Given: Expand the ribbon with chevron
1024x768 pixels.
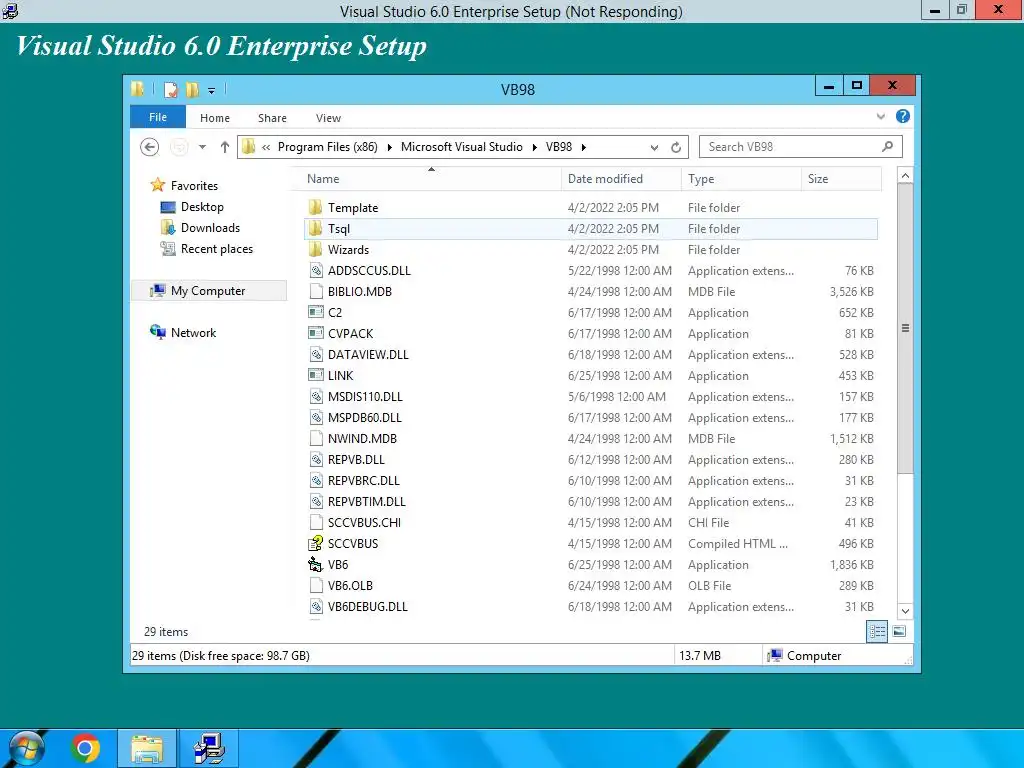Looking at the screenshot, I should pos(880,116).
